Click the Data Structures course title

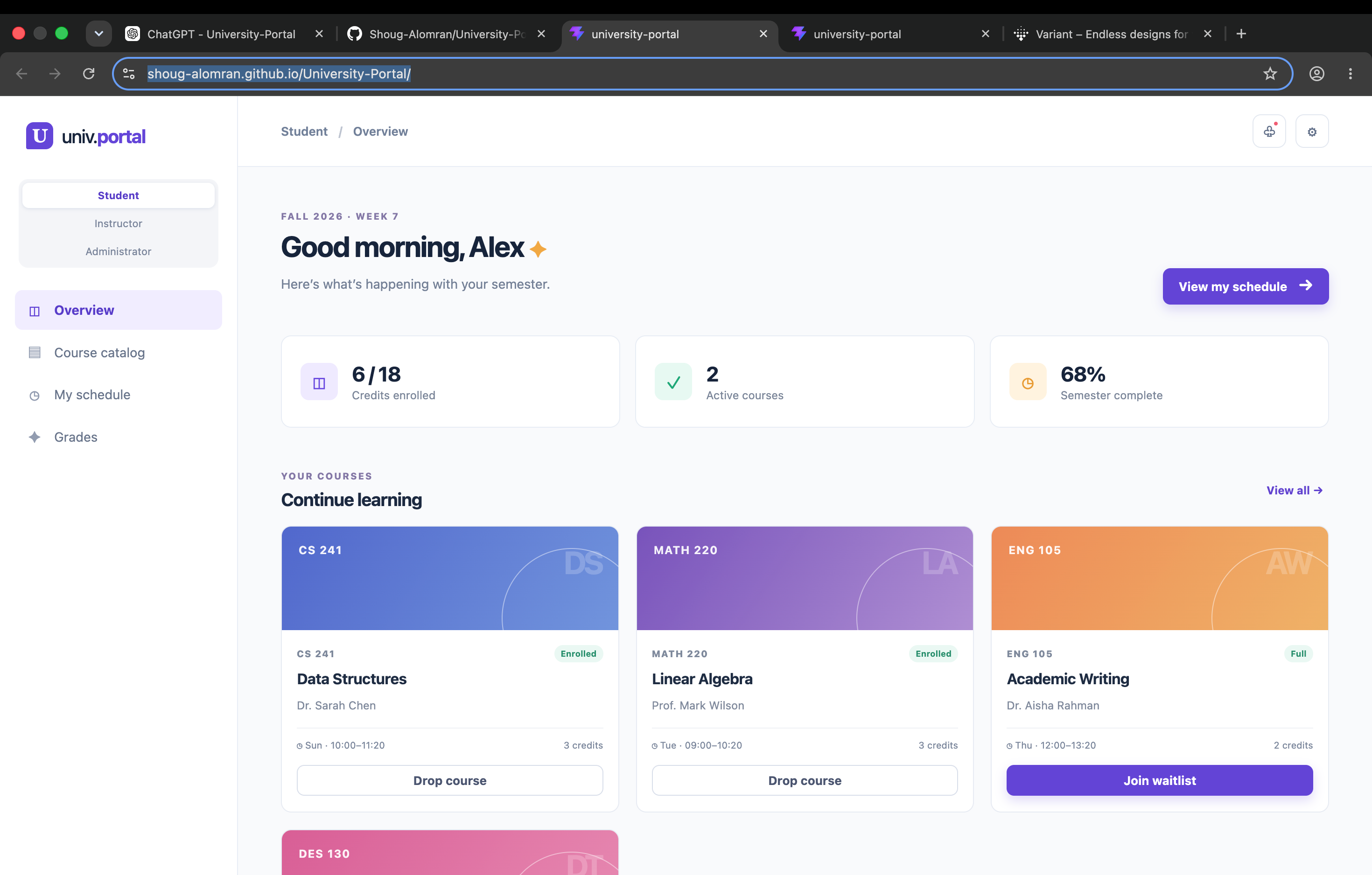(x=351, y=679)
